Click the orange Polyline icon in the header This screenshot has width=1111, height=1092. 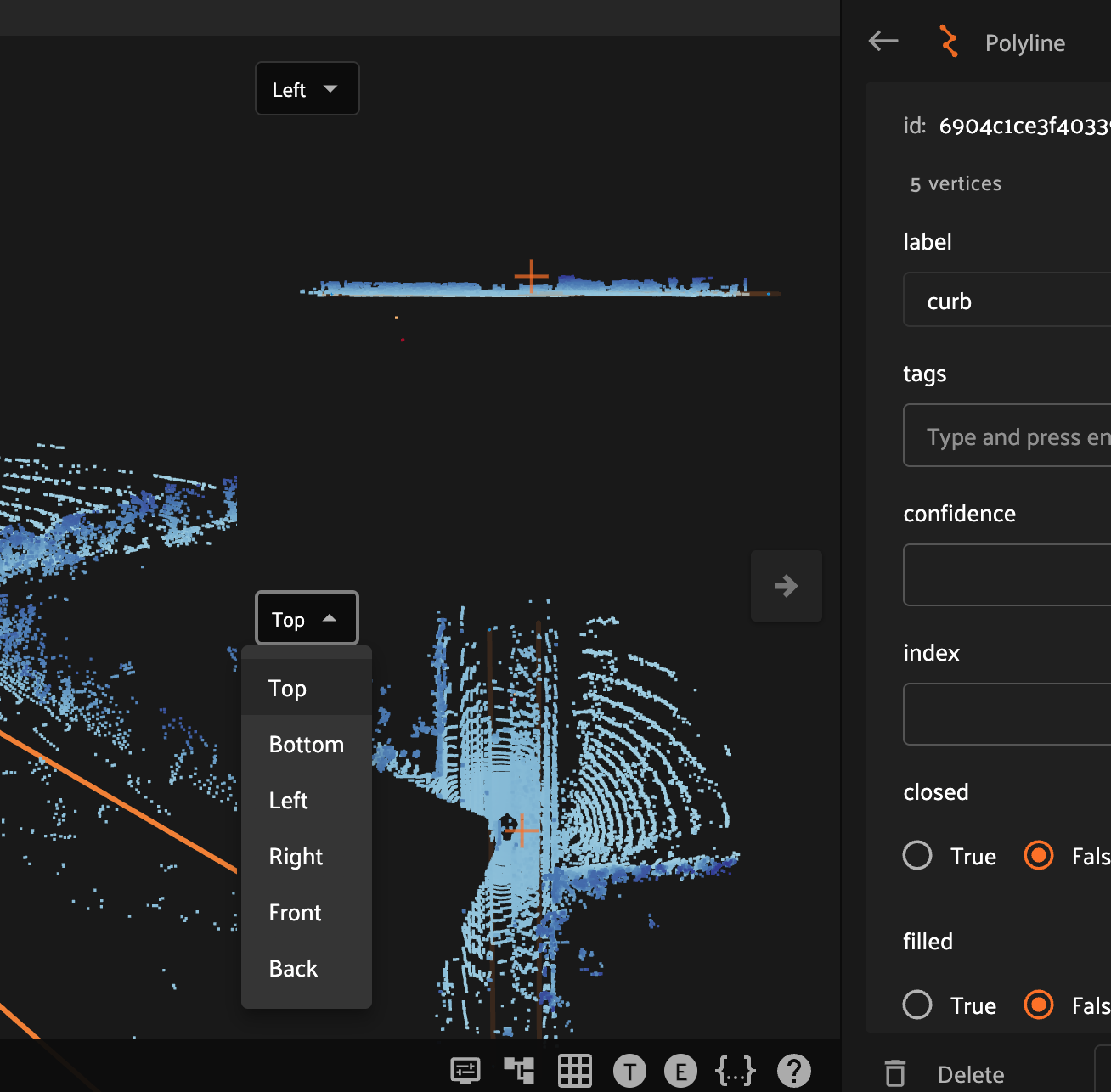click(949, 42)
